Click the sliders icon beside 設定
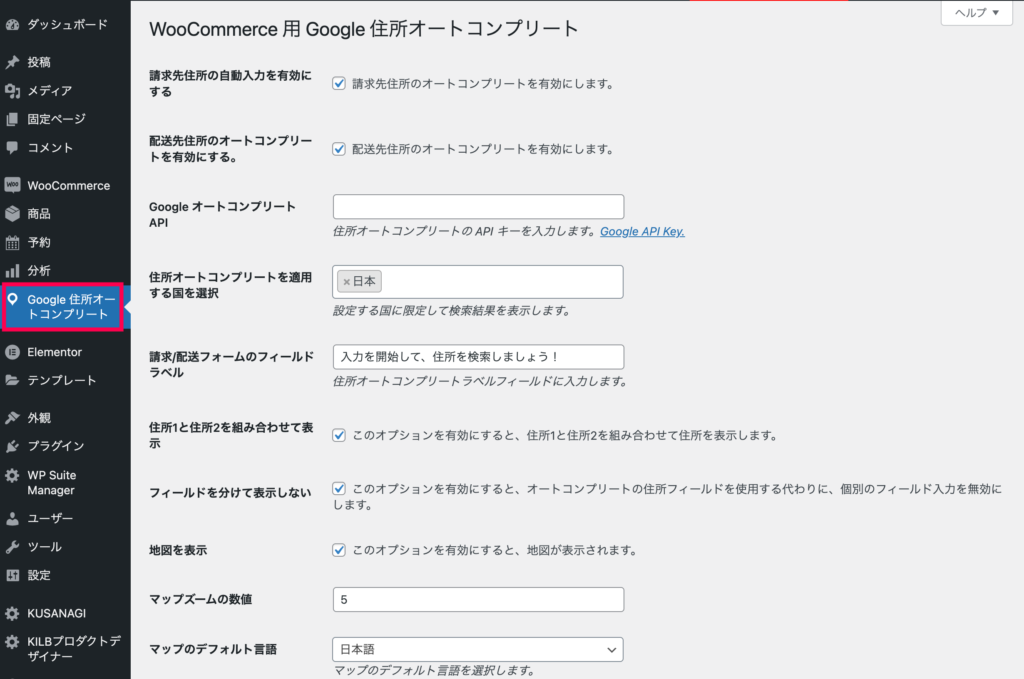 pos(12,575)
